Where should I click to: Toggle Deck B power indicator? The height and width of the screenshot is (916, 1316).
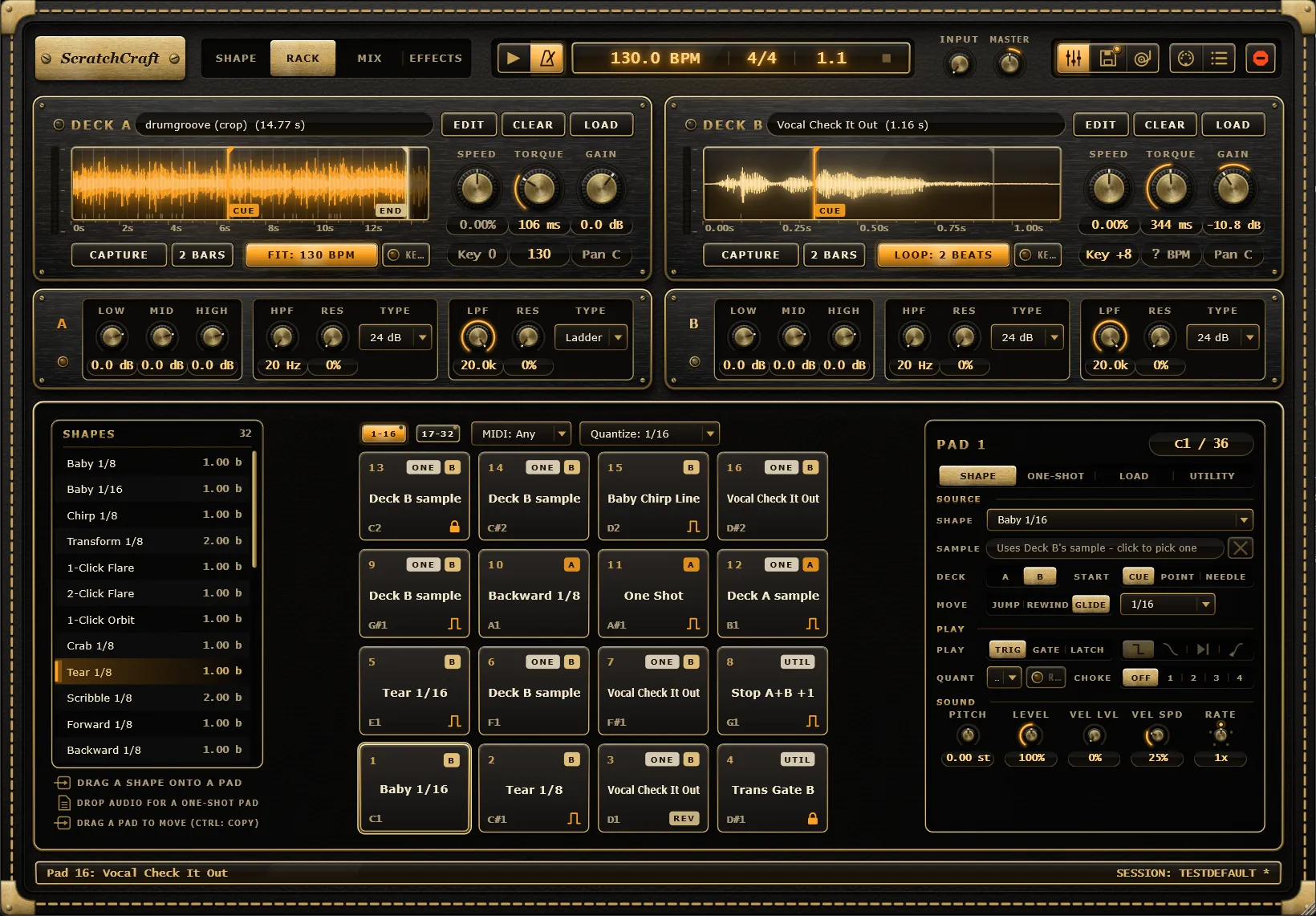691,124
